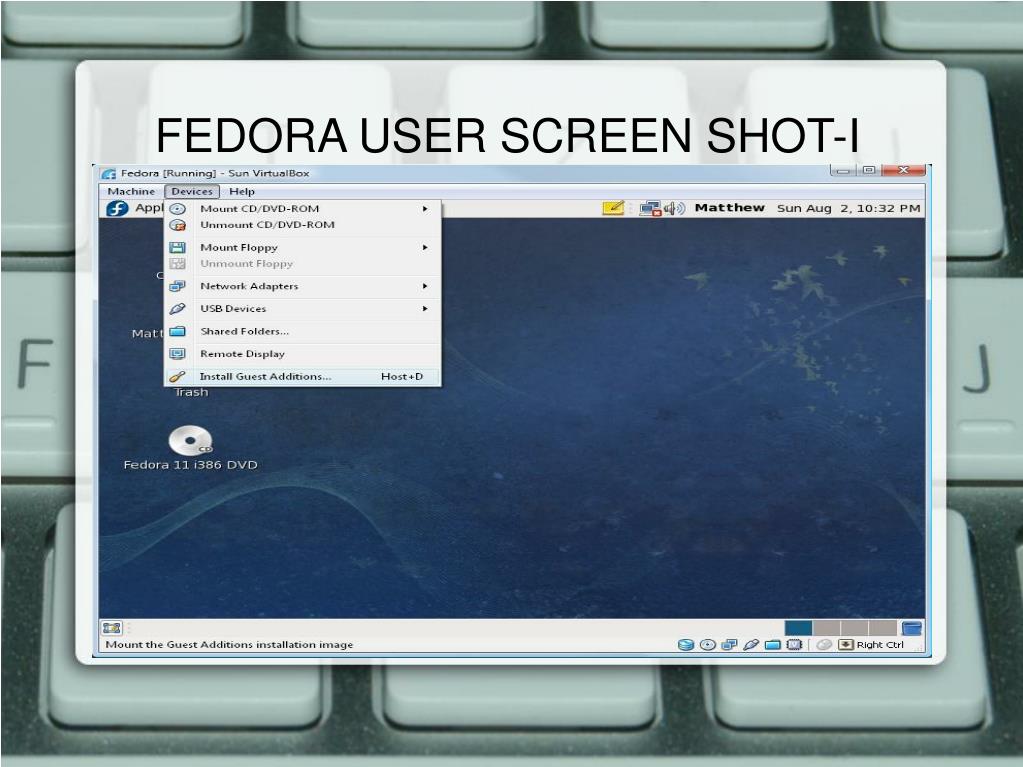Click the virtualization chip status indicator
The image size is (1023, 767).
(x=794, y=644)
